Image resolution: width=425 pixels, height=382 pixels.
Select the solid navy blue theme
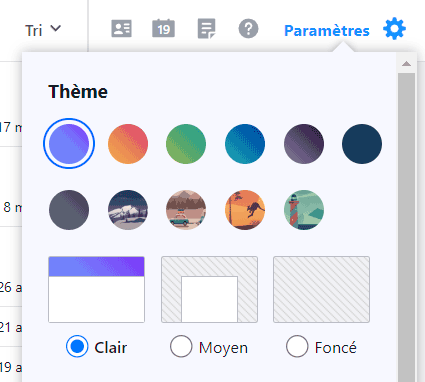(x=362, y=144)
